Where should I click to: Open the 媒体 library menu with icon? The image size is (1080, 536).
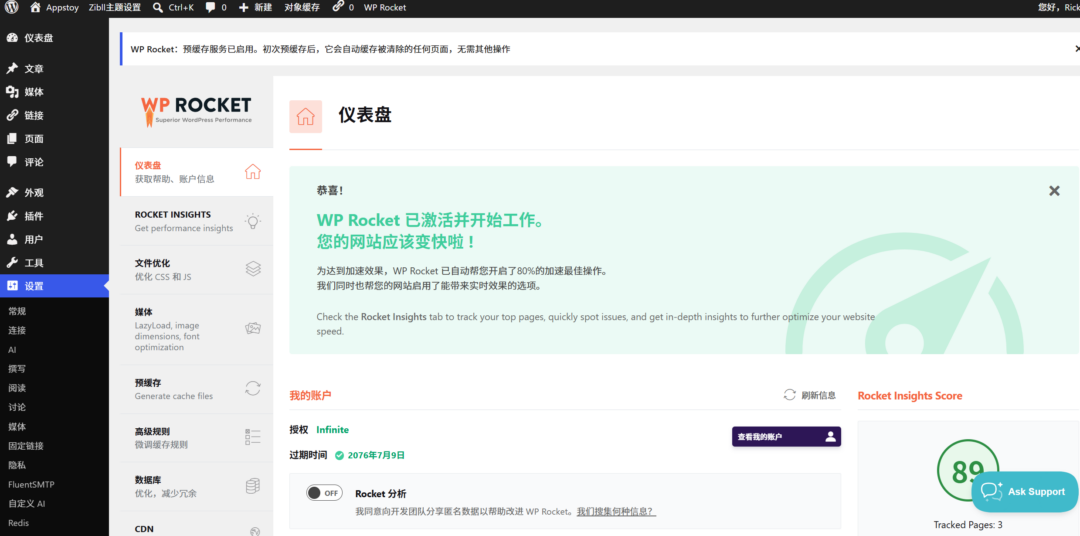pos(54,92)
